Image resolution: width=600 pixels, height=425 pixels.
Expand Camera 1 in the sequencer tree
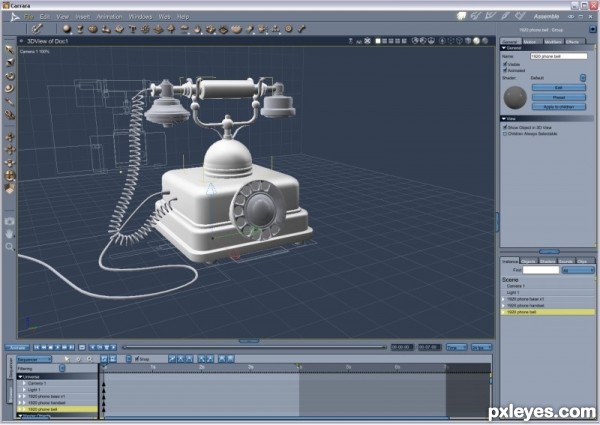[24, 383]
